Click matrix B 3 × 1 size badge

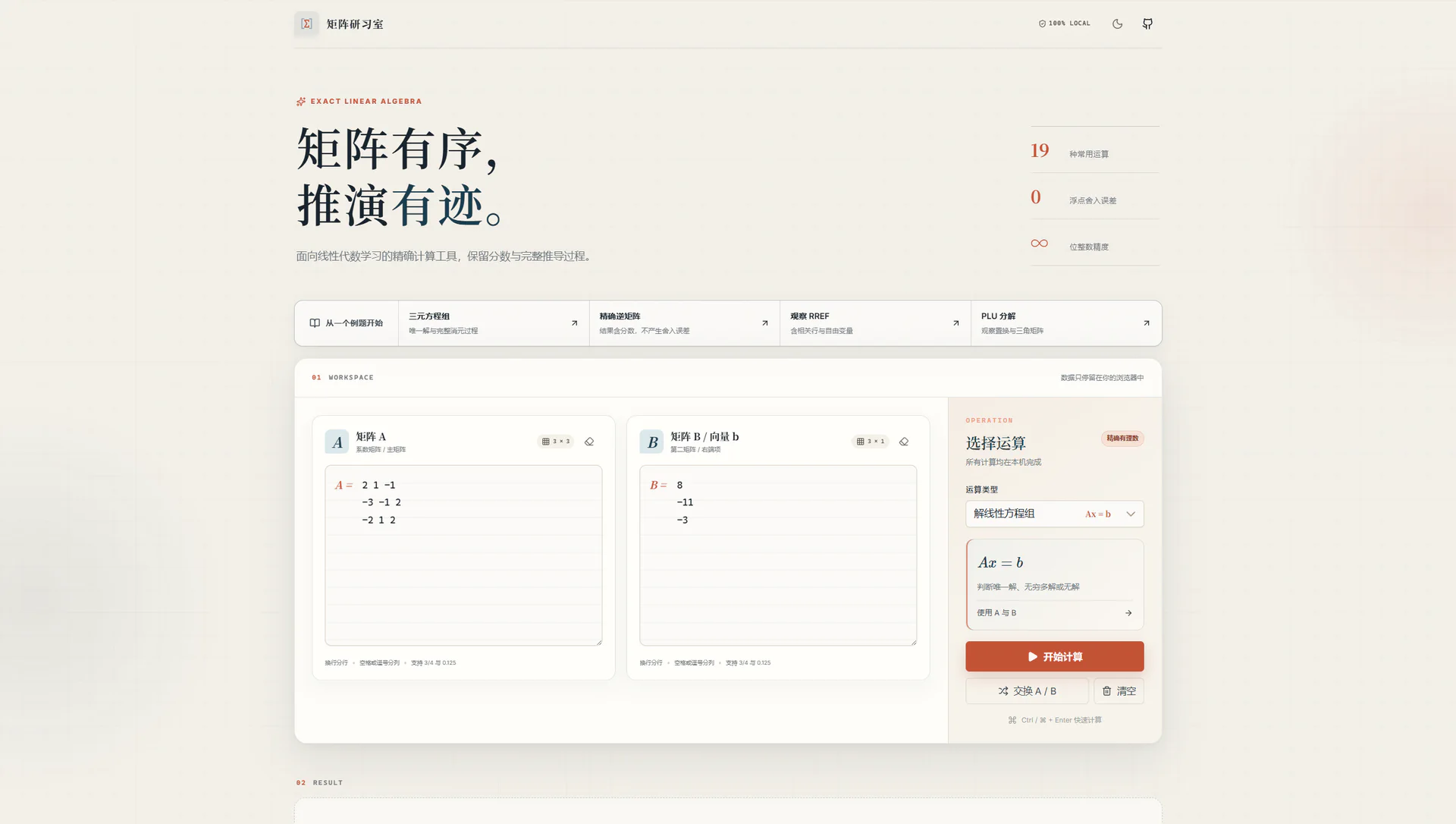click(x=871, y=442)
